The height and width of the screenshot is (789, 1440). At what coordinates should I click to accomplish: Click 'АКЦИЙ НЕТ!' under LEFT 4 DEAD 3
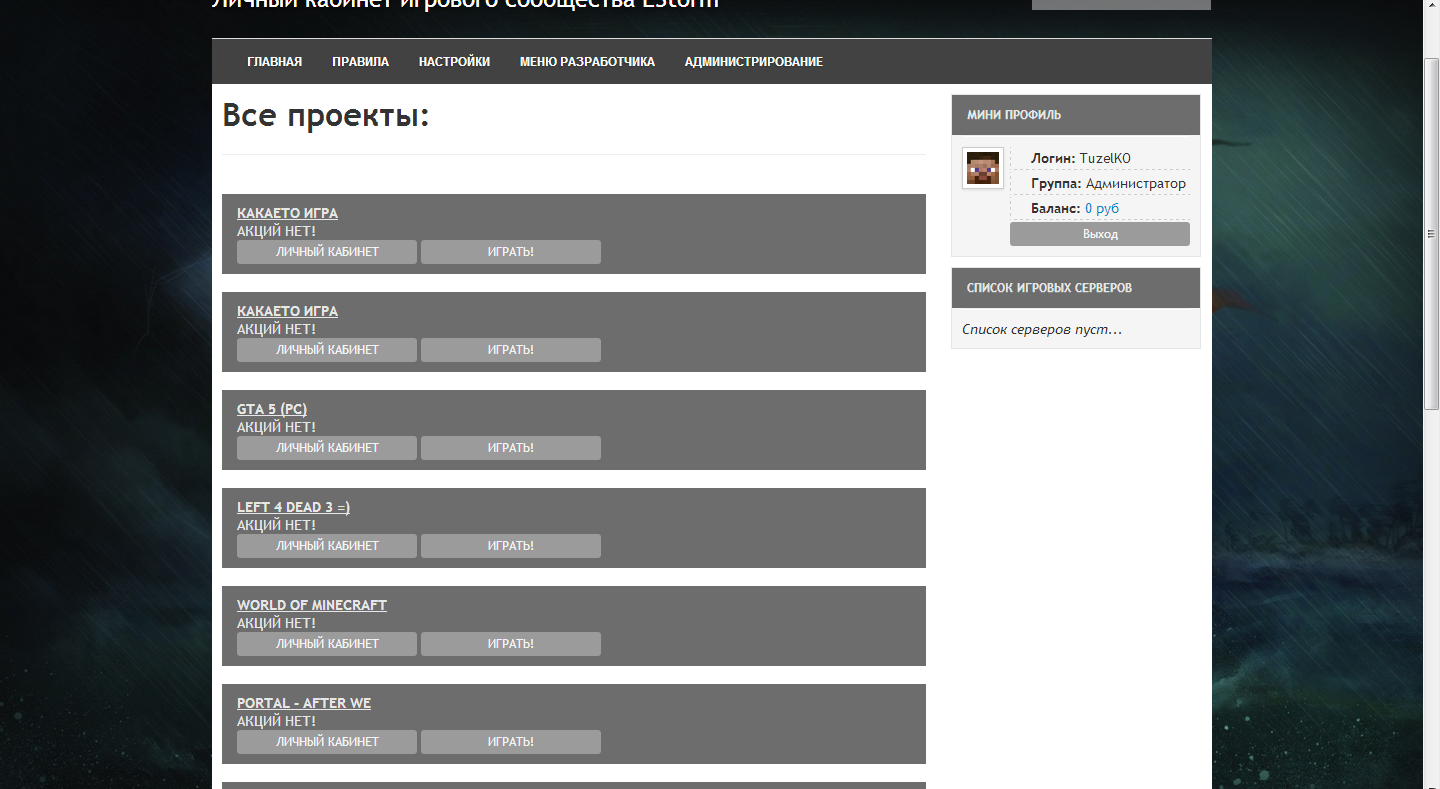tap(276, 525)
